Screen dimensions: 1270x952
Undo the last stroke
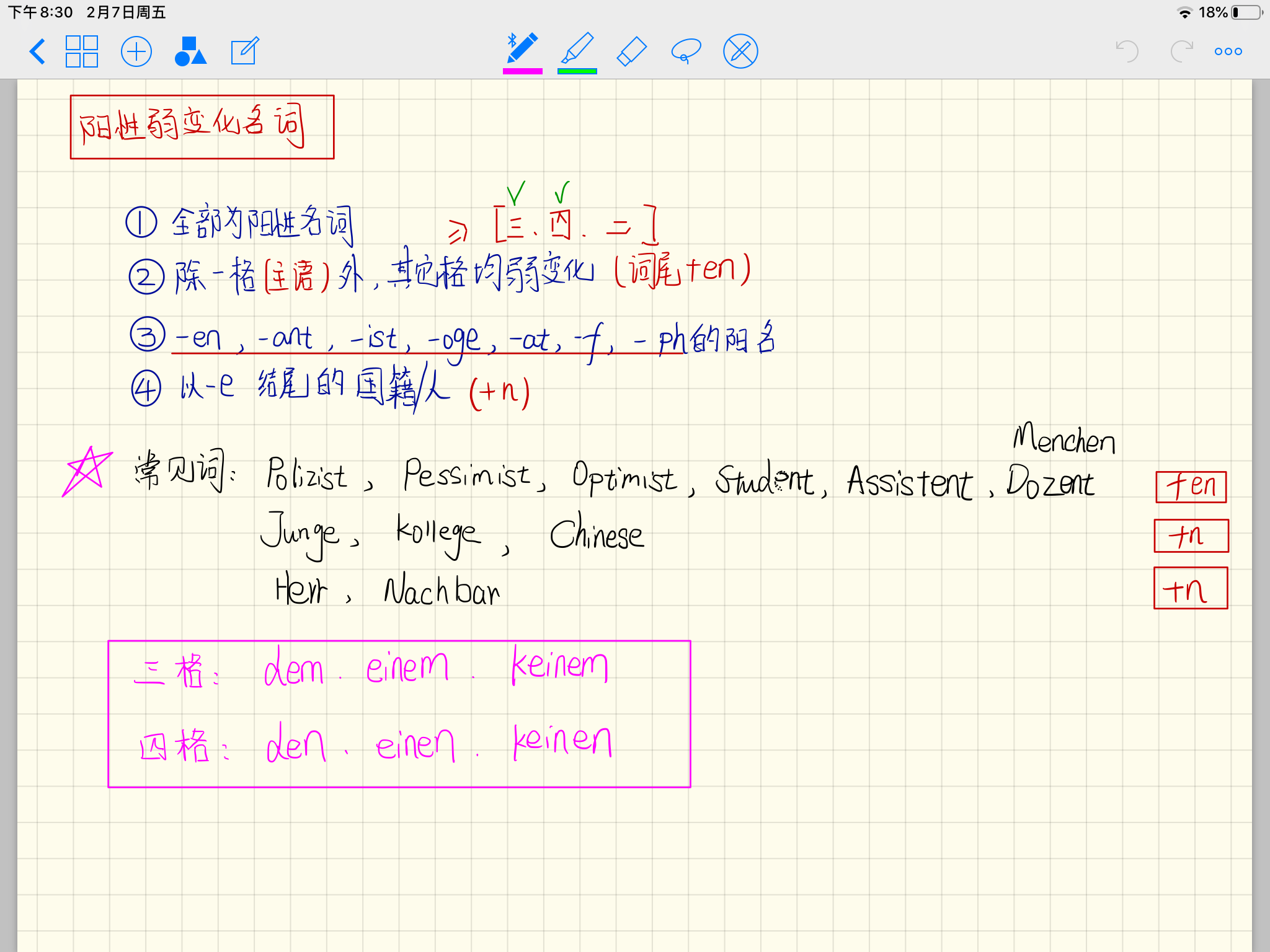click(1127, 51)
